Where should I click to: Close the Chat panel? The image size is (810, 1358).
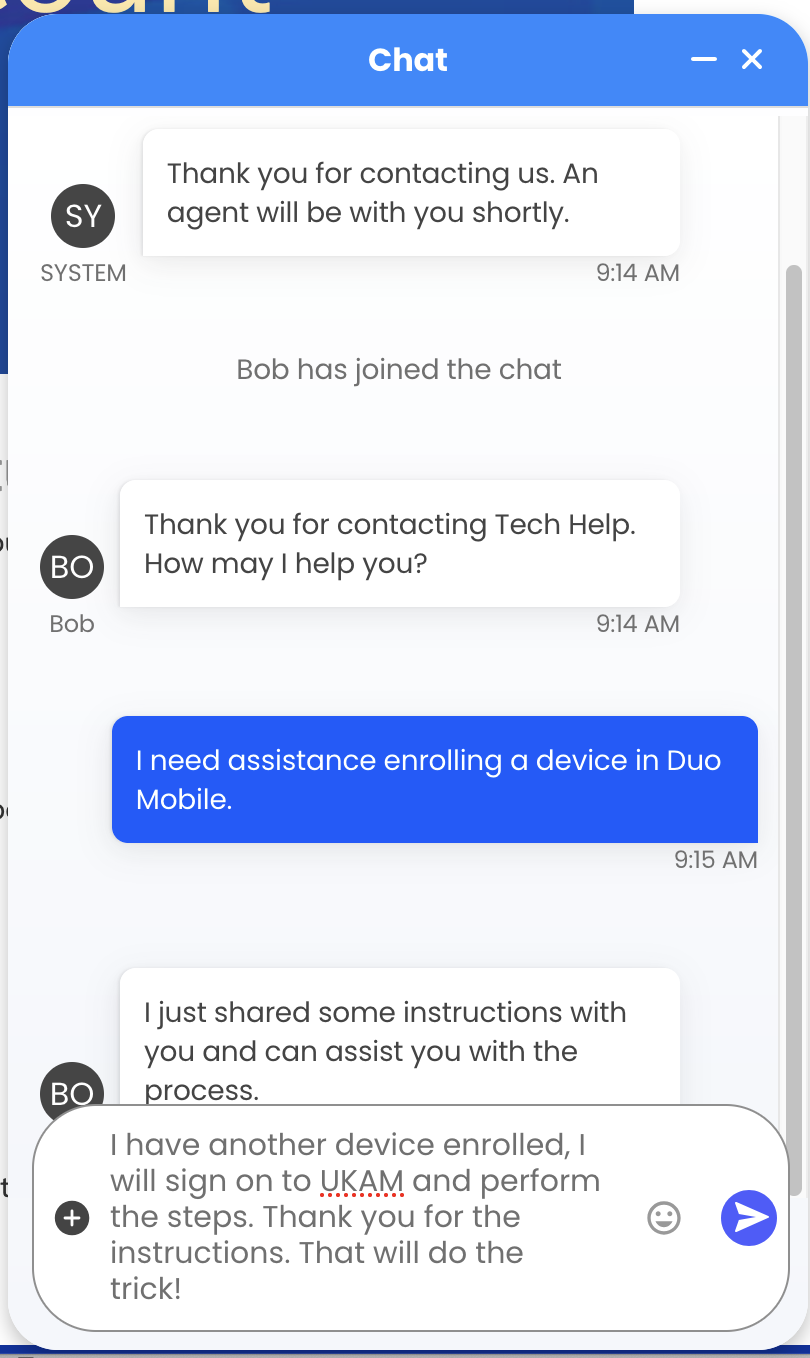[x=752, y=60]
